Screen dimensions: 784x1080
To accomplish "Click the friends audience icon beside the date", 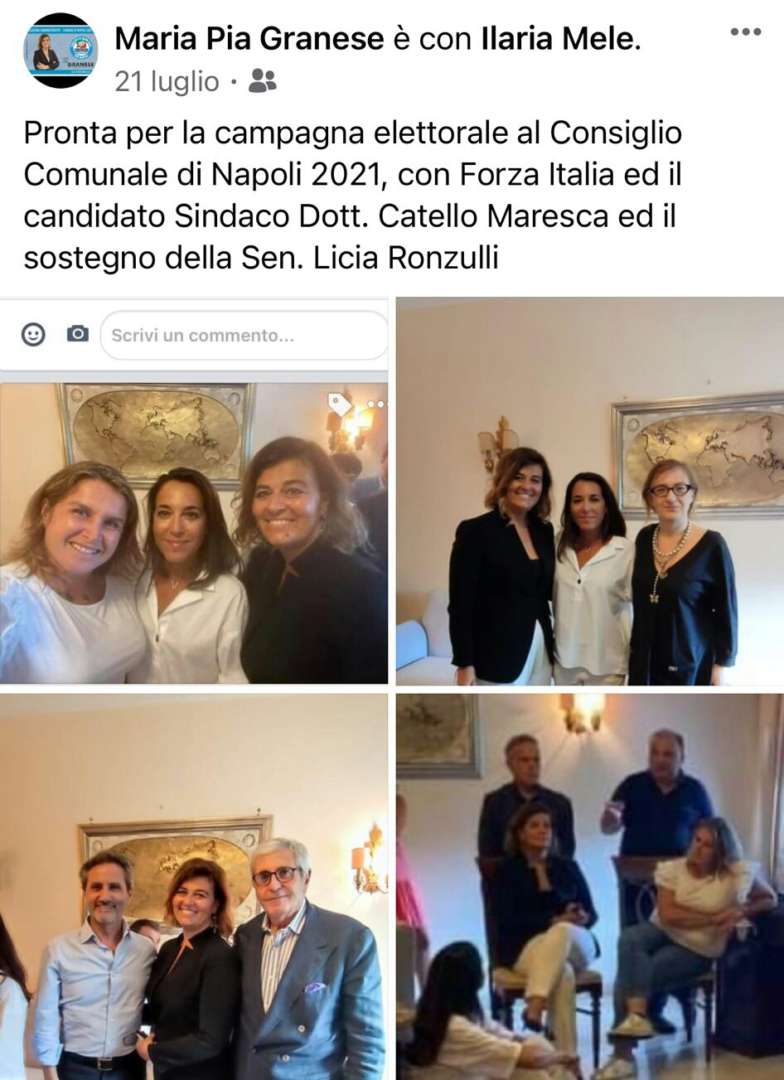I will tap(262, 81).
